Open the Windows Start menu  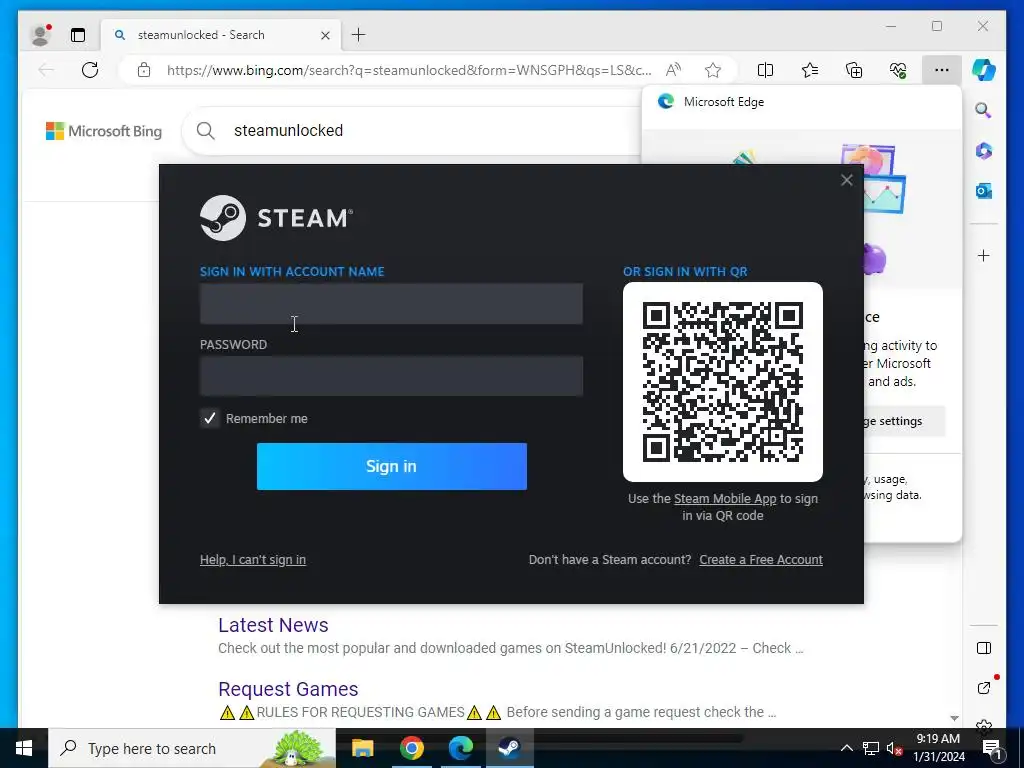[x=24, y=748]
